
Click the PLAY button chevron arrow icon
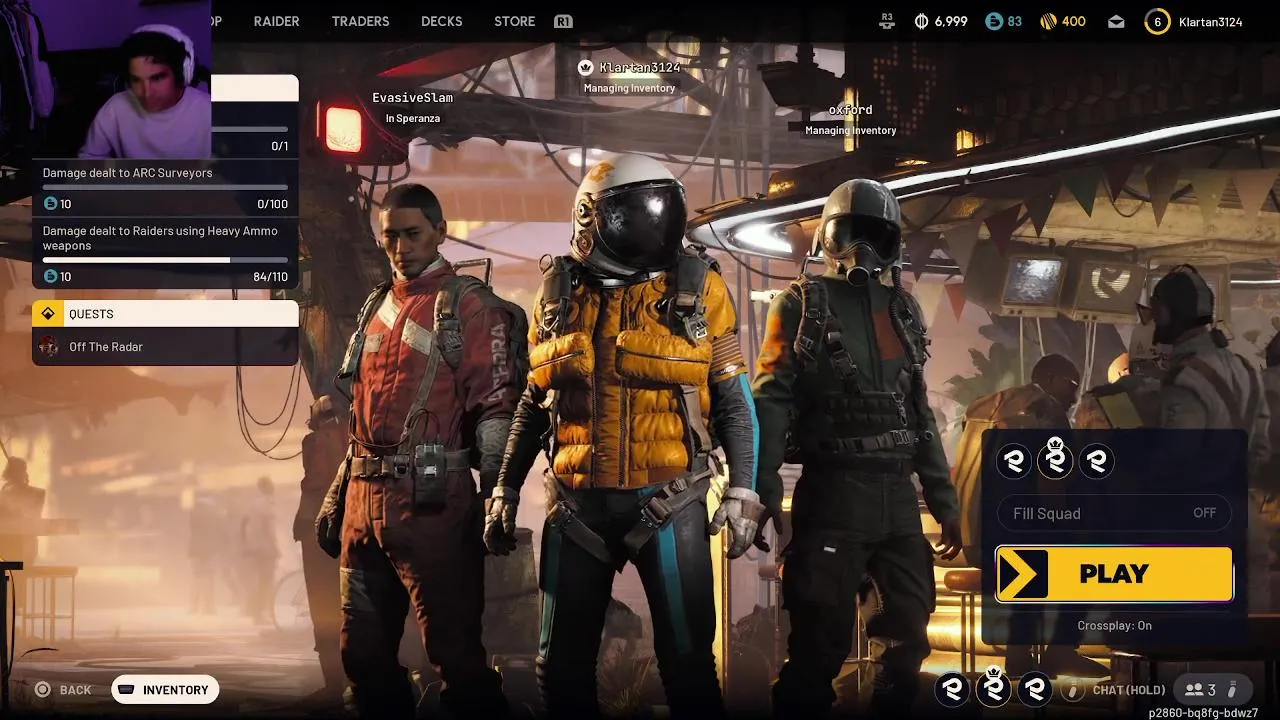(1023, 574)
